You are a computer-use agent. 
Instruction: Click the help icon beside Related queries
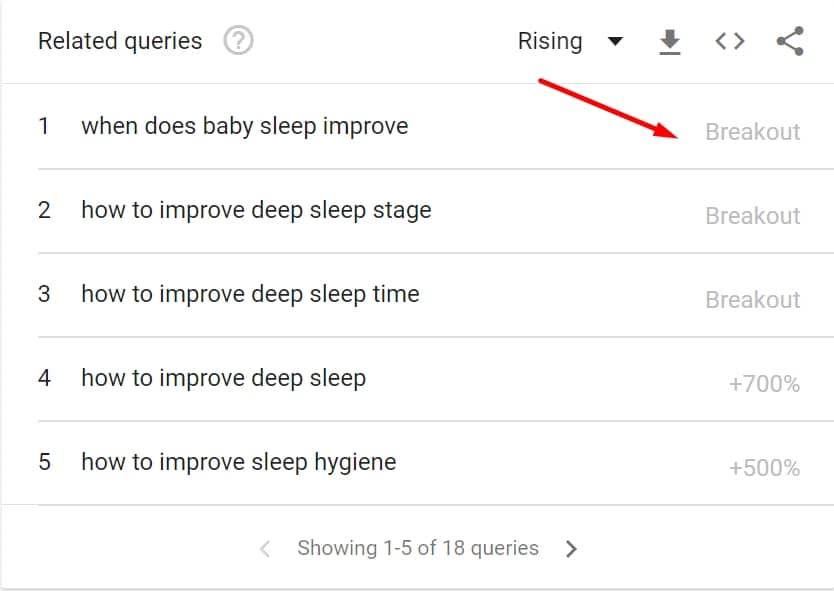238,41
